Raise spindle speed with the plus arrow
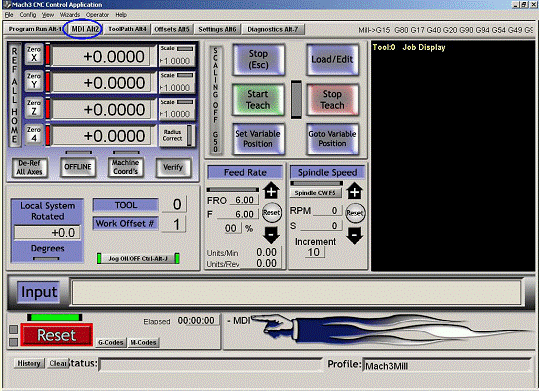The image size is (539, 391). click(x=354, y=191)
